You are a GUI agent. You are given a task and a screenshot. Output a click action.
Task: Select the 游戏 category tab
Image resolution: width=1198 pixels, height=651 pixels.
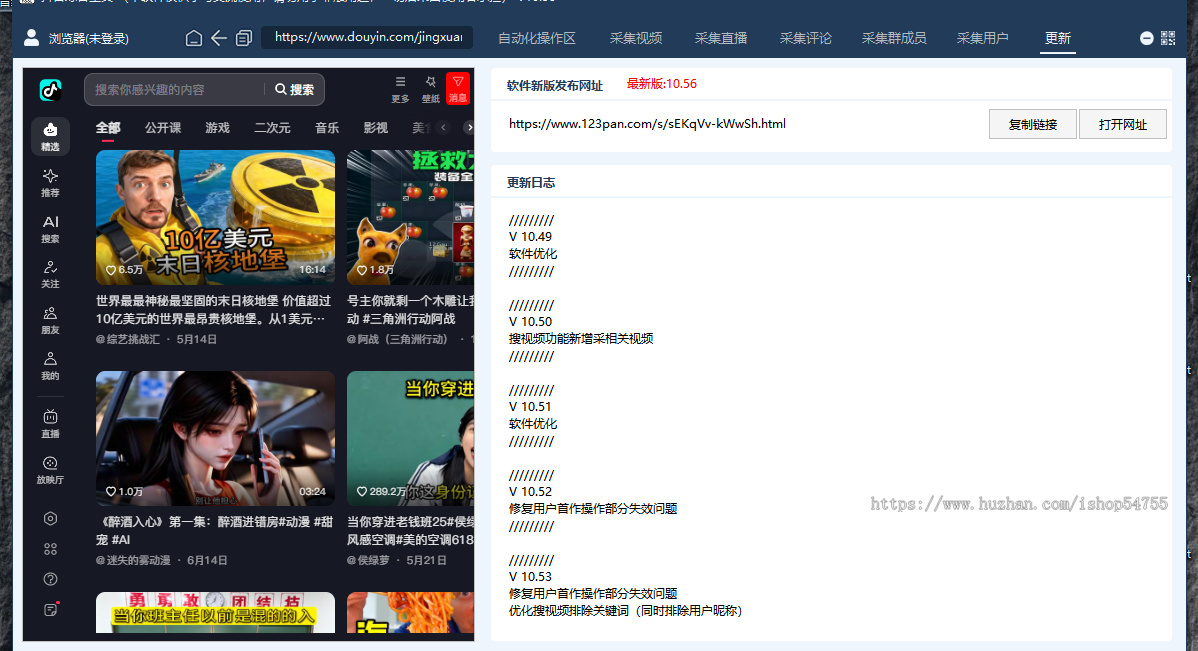pyautogui.click(x=217, y=128)
